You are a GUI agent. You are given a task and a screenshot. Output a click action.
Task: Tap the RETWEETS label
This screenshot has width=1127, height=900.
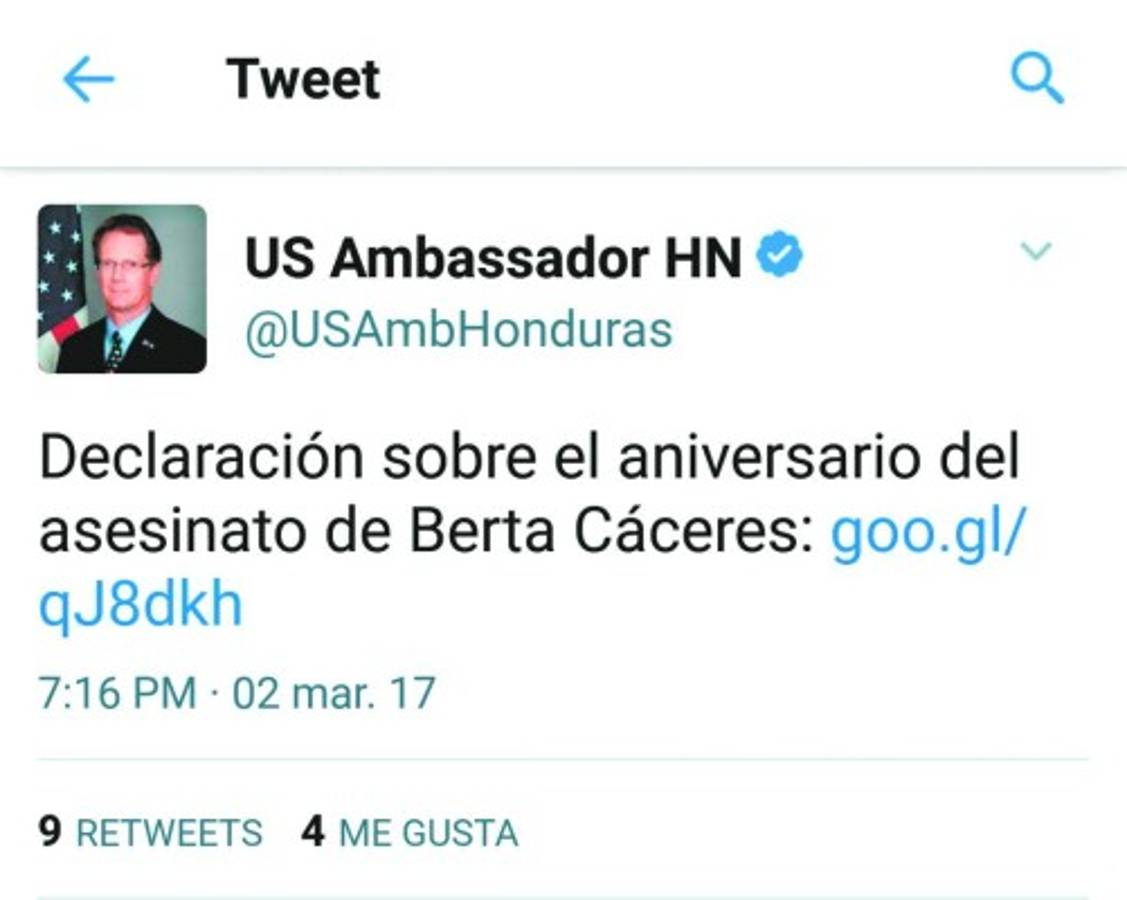(x=170, y=833)
